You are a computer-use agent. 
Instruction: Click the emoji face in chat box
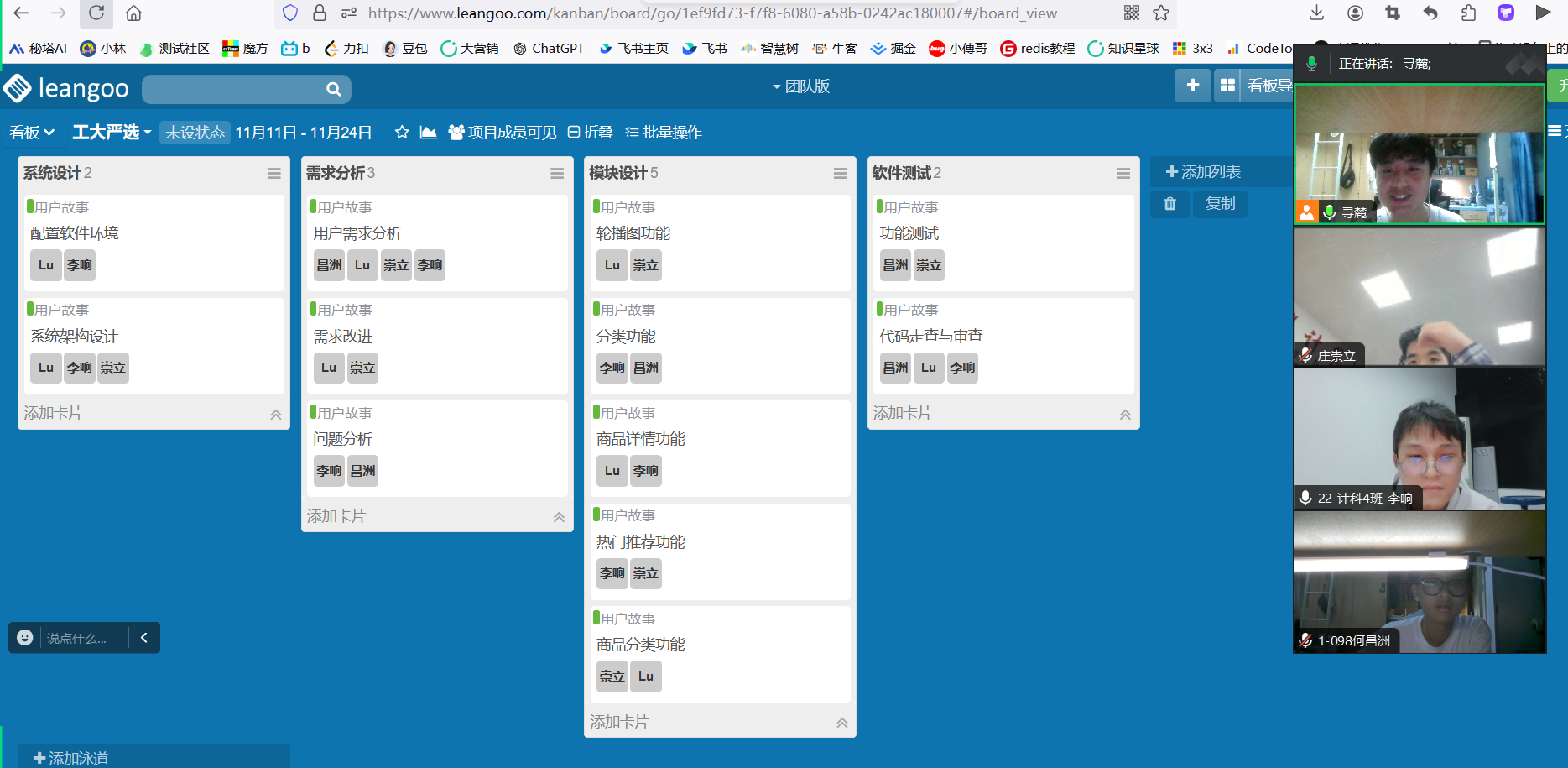pyautogui.click(x=25, y=638)
